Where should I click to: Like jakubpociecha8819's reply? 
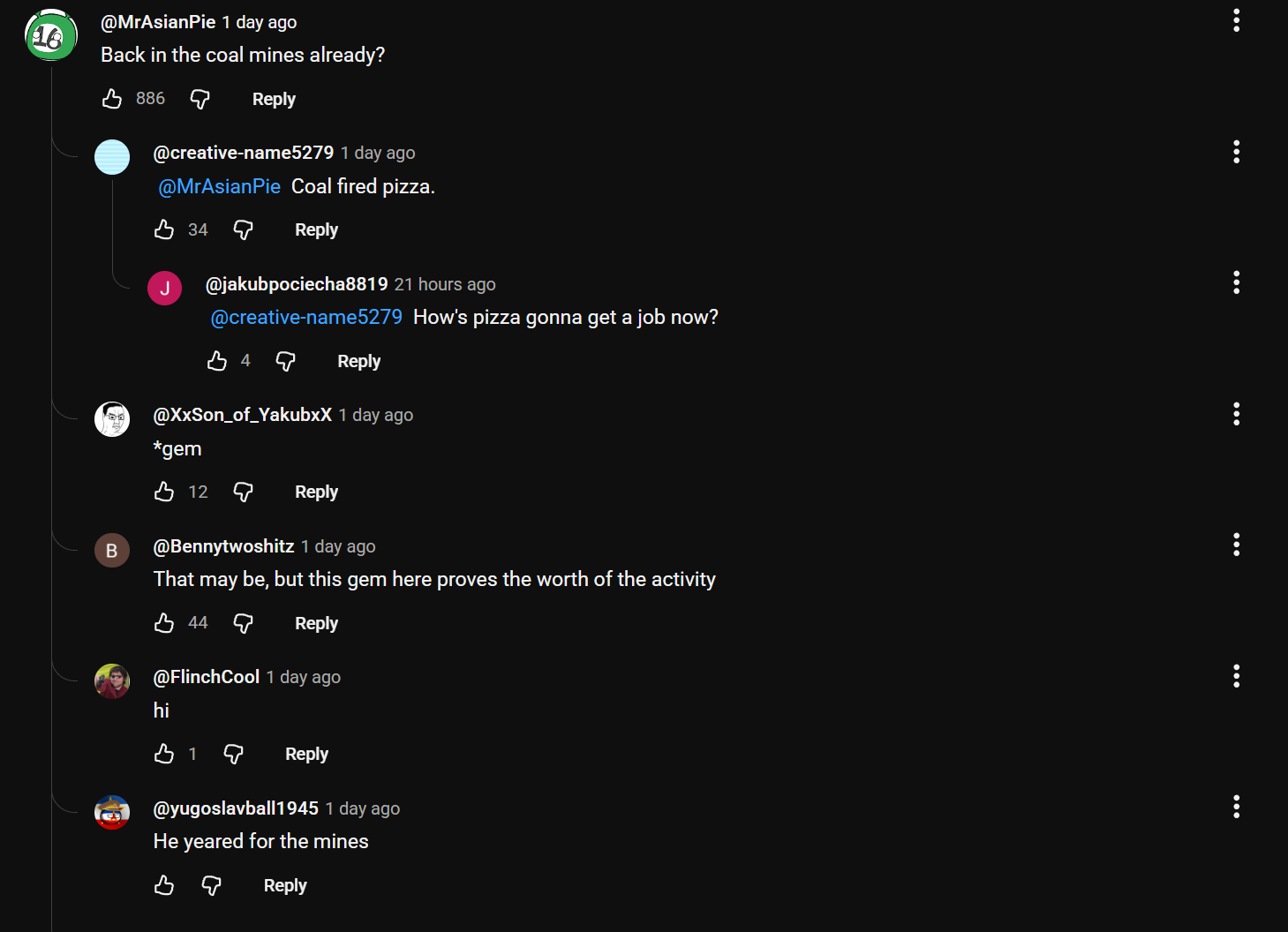[217, 361]
